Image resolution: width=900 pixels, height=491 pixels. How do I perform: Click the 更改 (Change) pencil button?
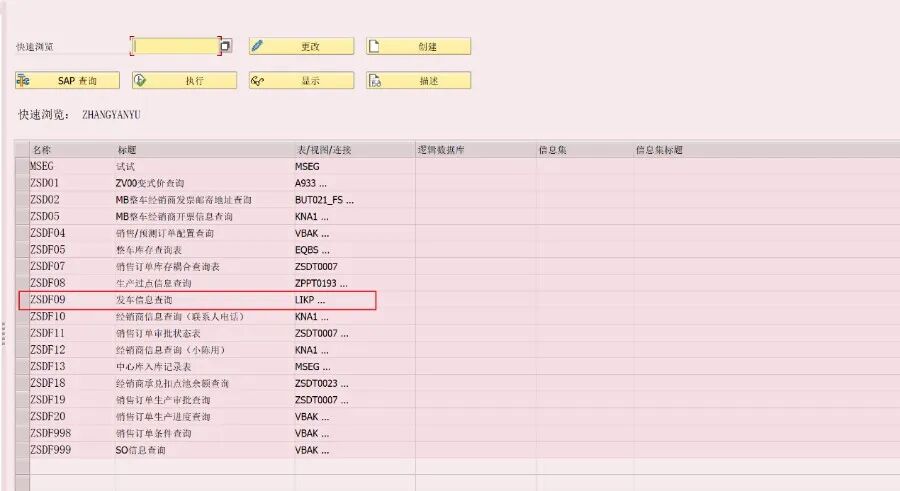(x=301, y=47)
